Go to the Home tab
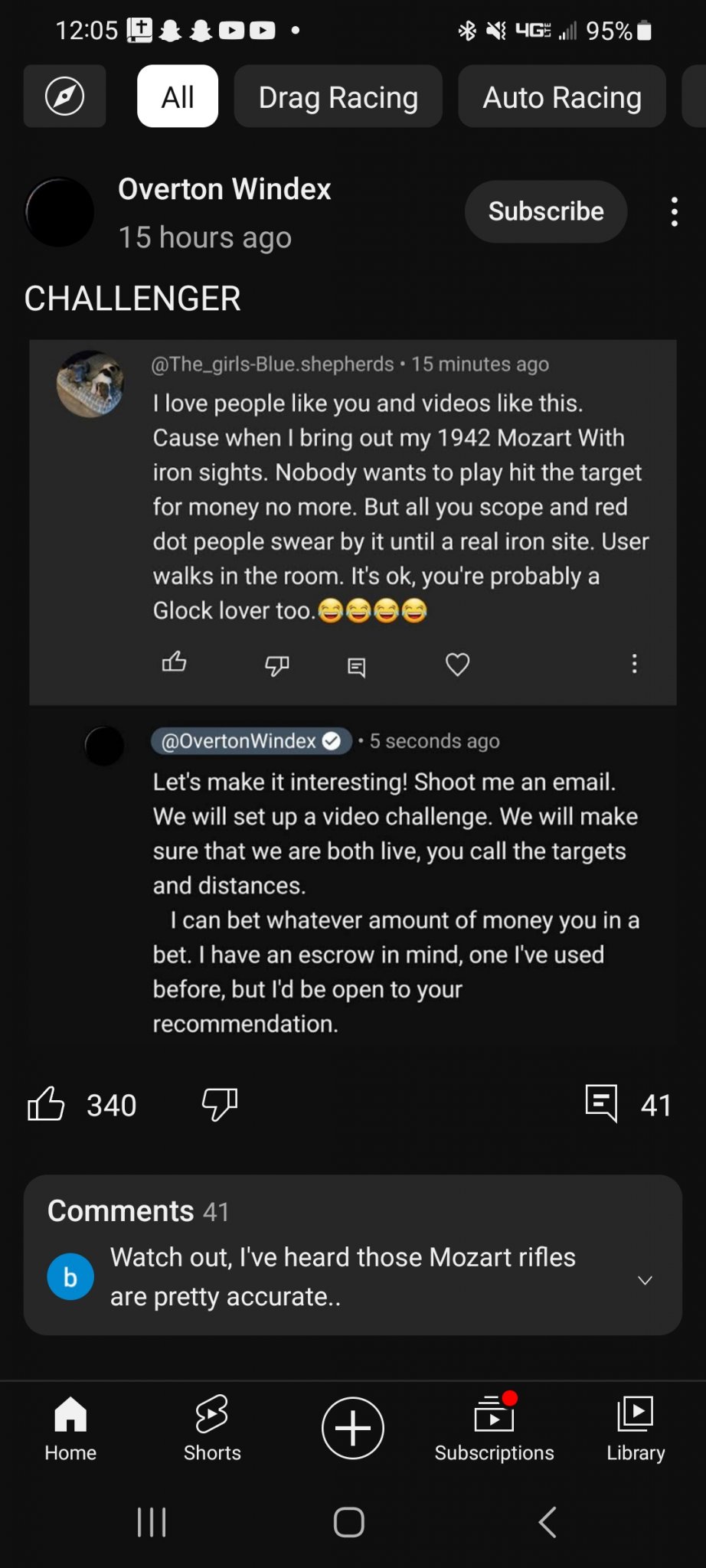 pyautogui.click(x=70, y=1428)
